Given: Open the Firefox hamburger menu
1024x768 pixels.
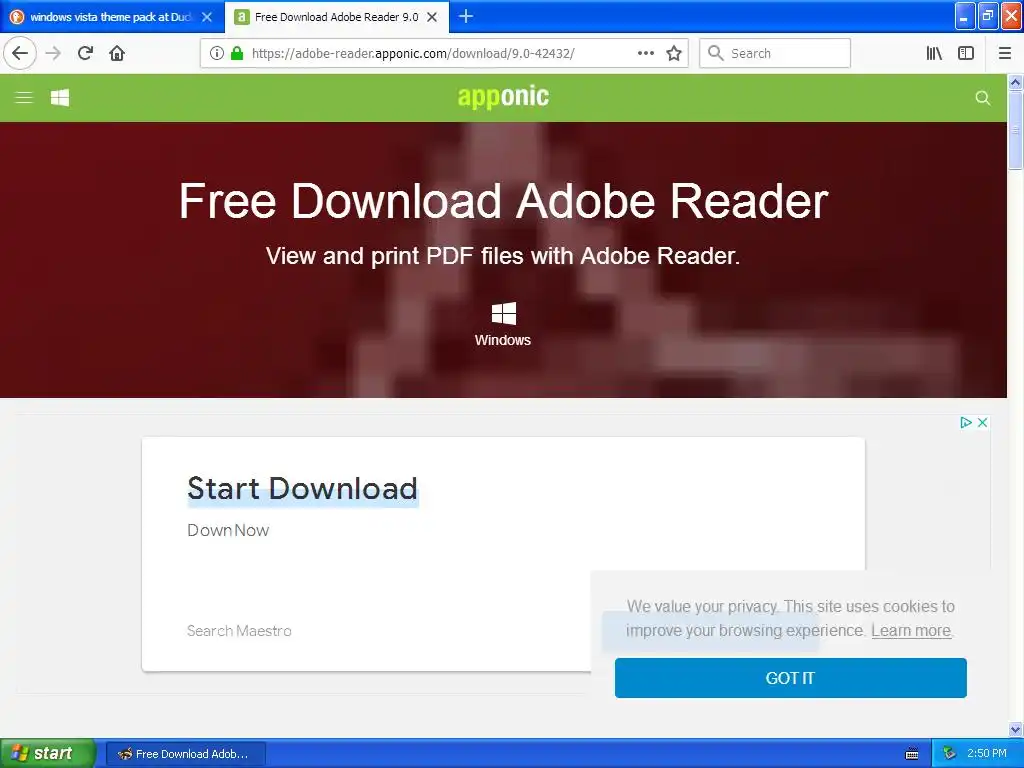Looking at the screenshot, I should pyautogui.click(x=1004, y=53).
